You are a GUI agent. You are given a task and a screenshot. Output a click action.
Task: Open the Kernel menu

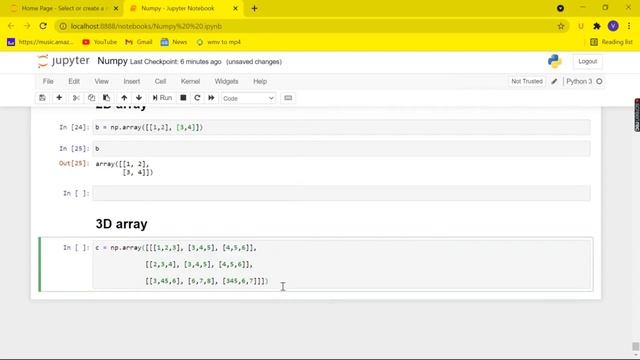(190, 81)
